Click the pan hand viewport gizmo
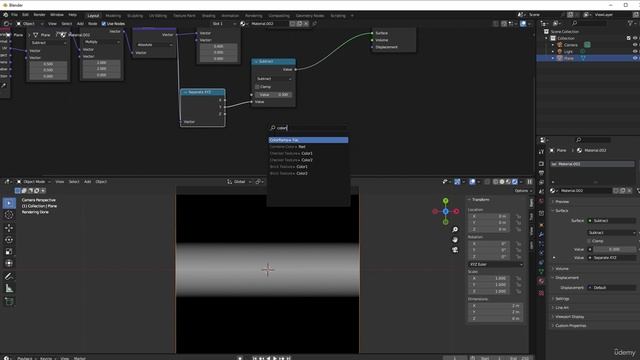The width and height of the screenshot is (640, 360). click(455, 240)
